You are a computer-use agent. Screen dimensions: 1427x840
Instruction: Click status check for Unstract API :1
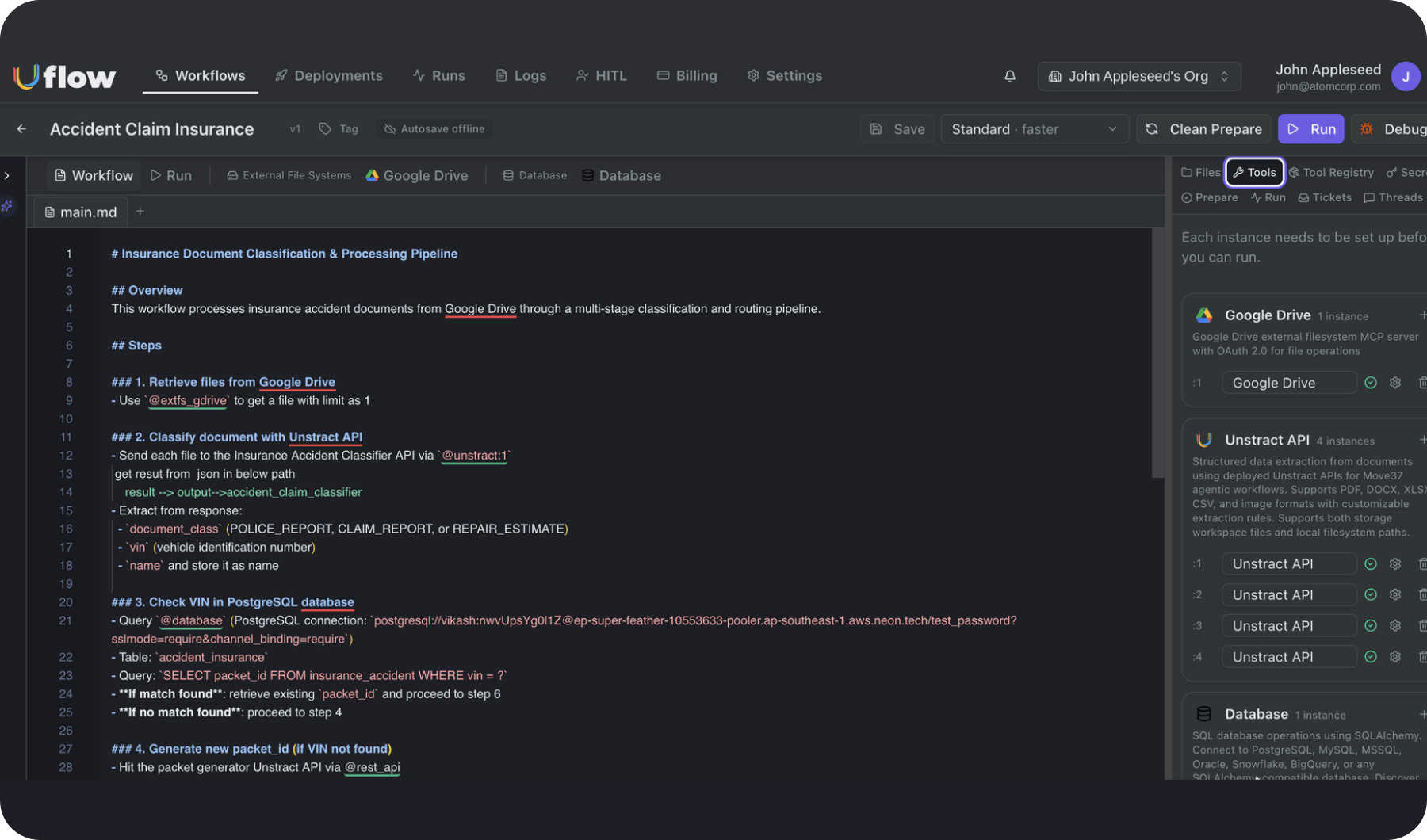[x=1371, y=564]
